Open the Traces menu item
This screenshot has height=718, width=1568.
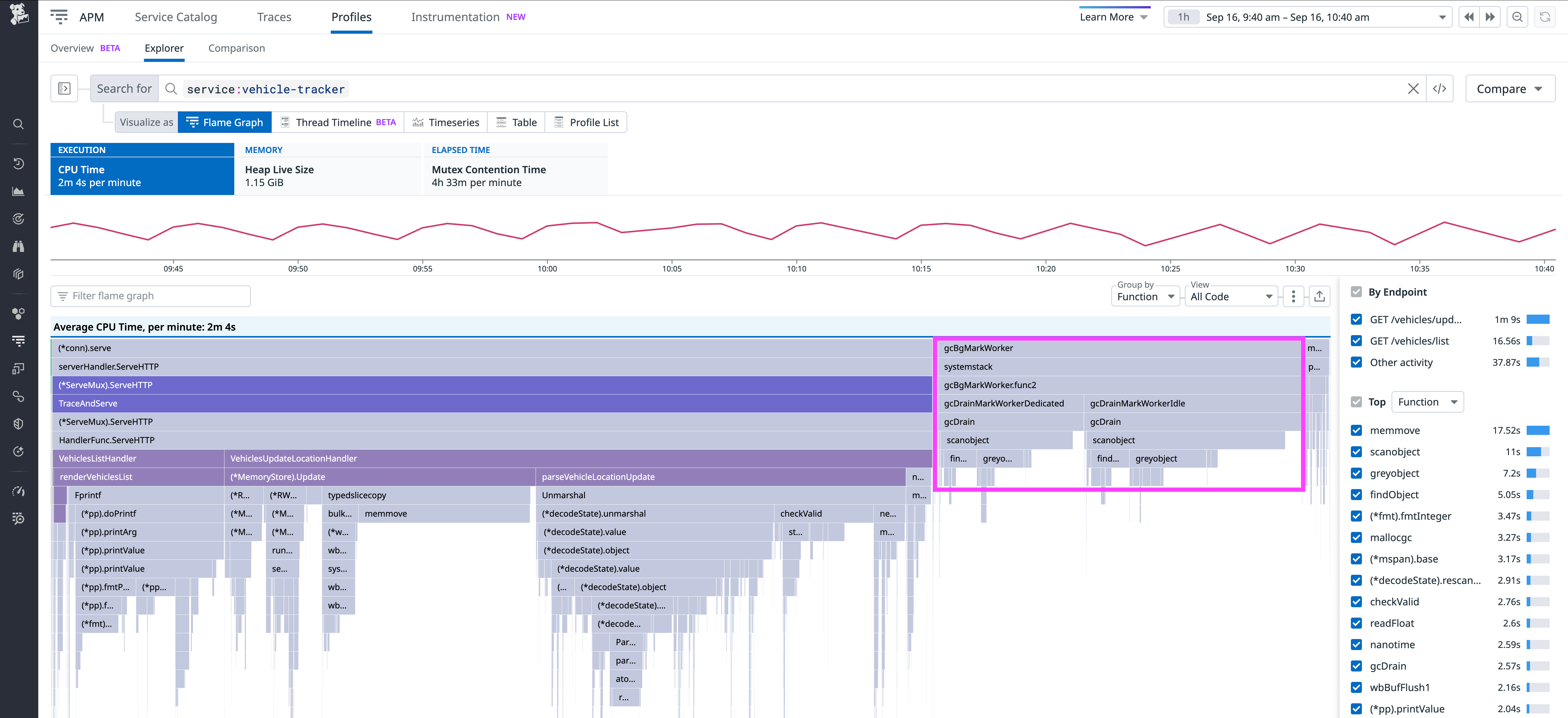click(x=274, y=17)
